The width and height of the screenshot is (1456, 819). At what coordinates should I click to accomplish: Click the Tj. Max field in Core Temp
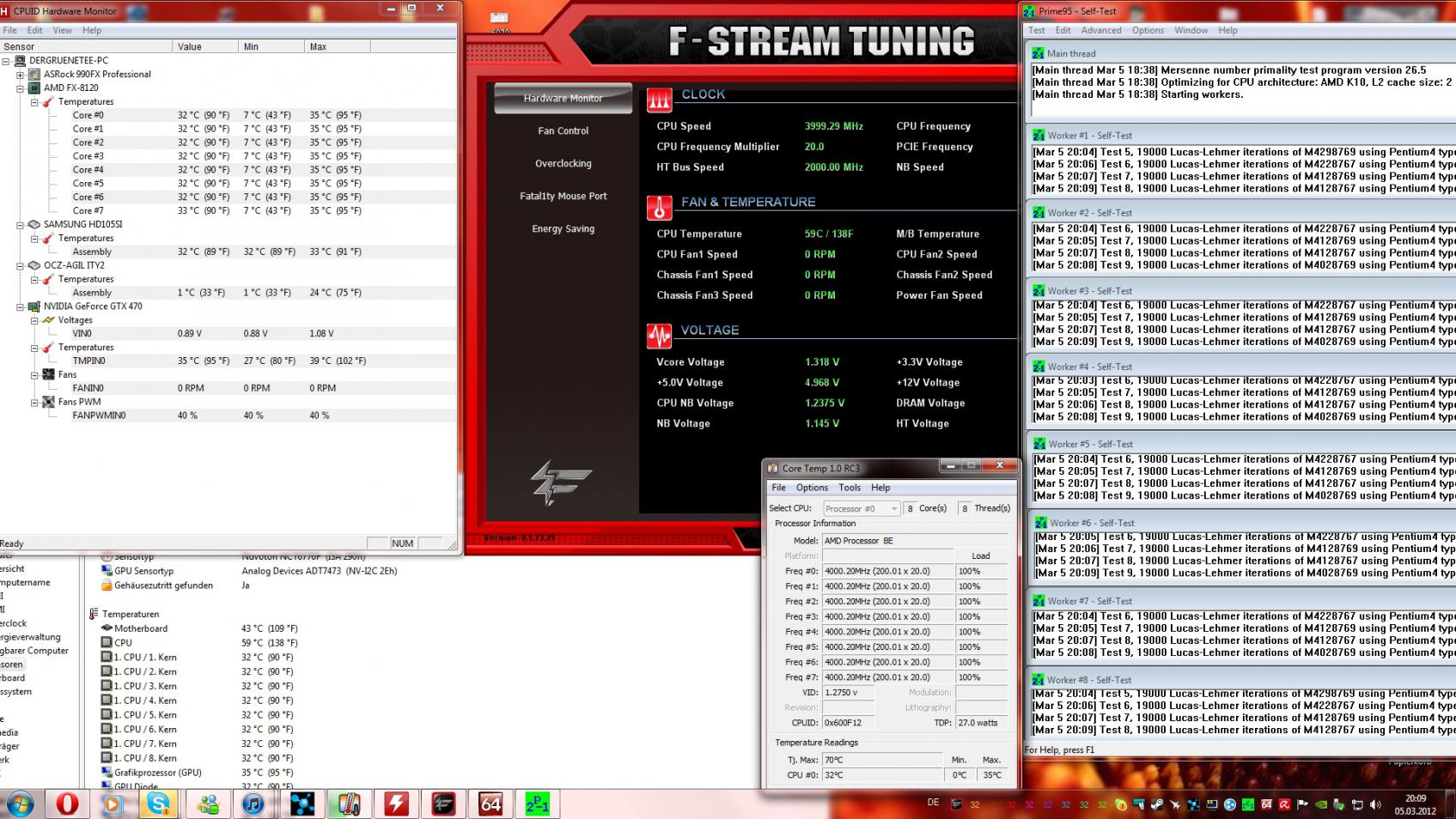[882, 760]
